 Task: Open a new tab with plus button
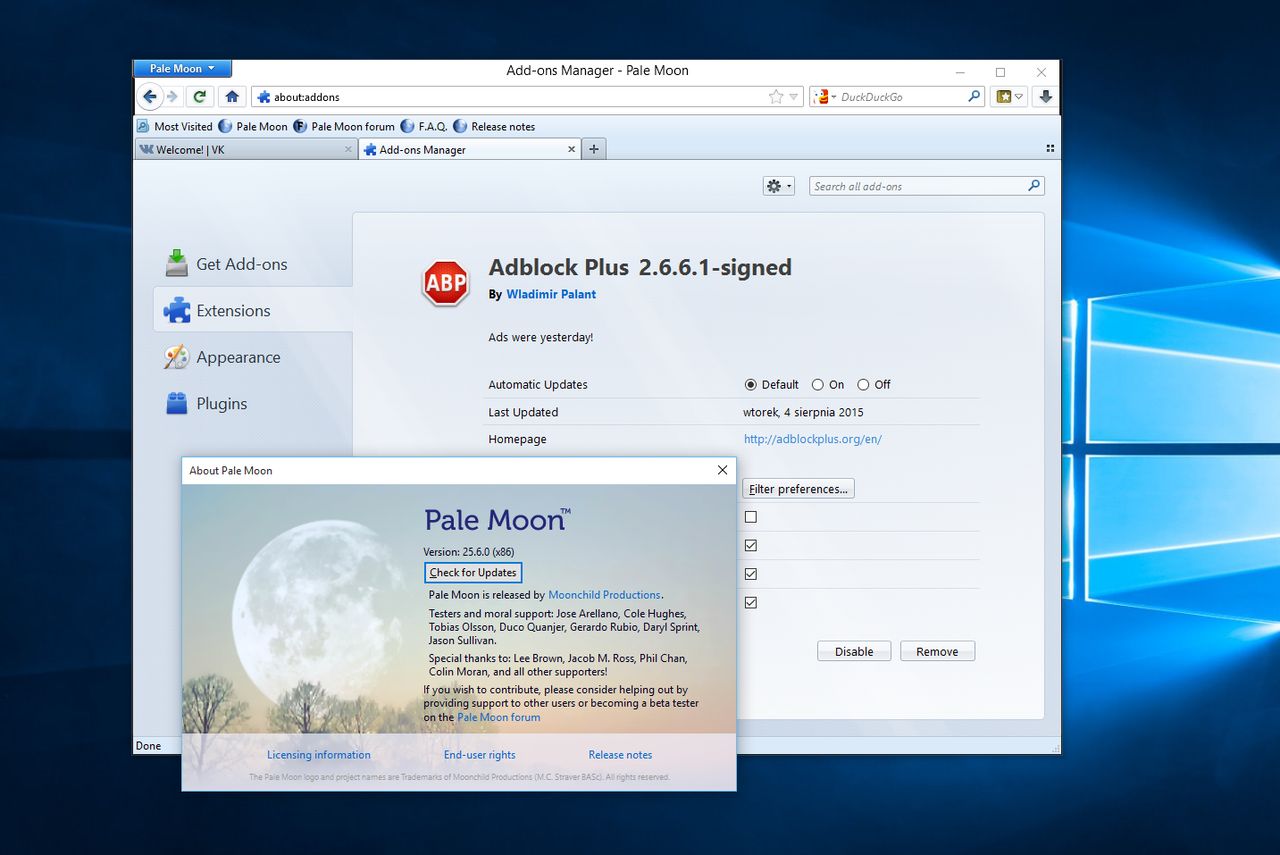594,150
